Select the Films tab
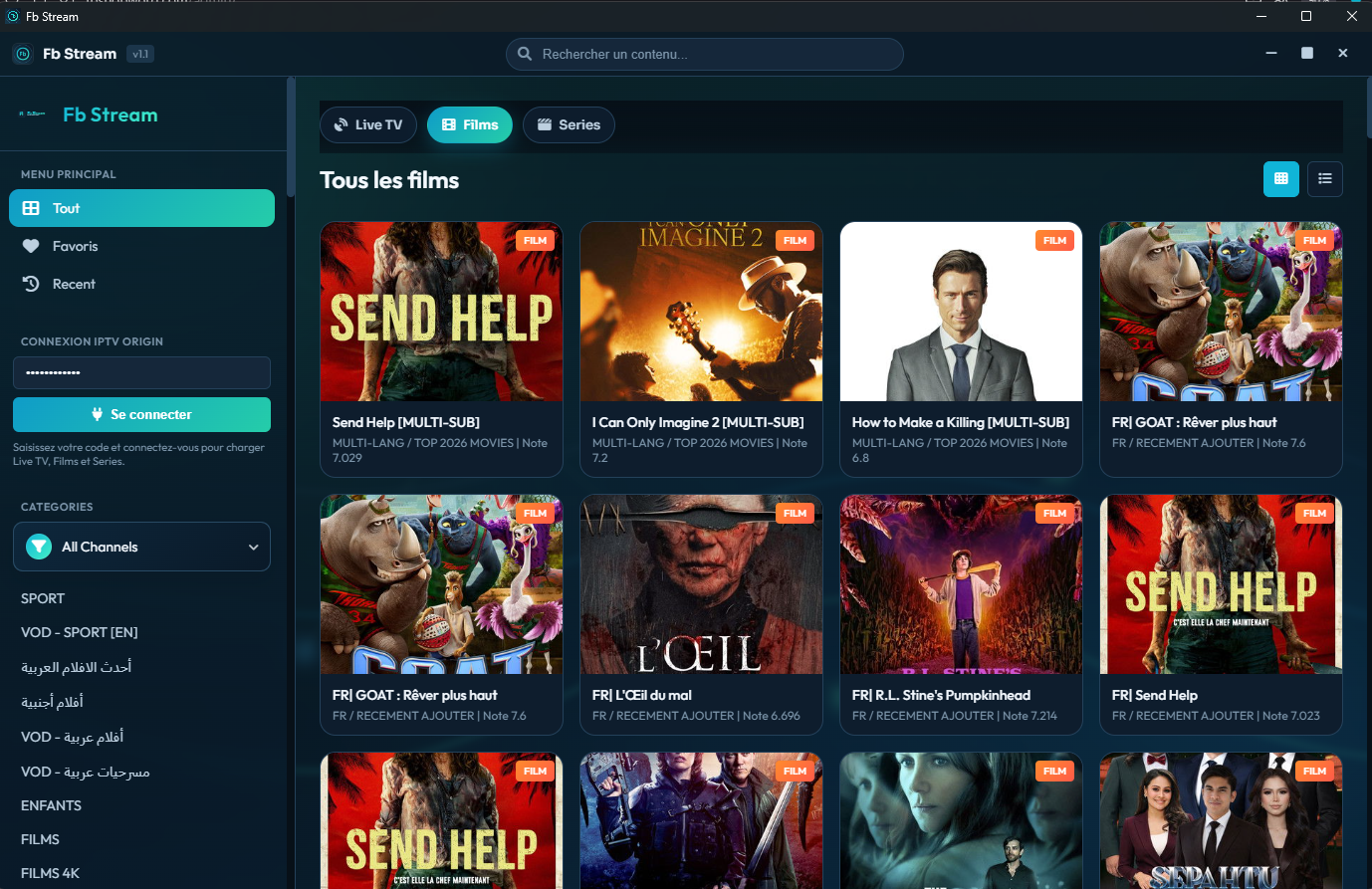Screen dimensions: 1372x889 point(469,124)
